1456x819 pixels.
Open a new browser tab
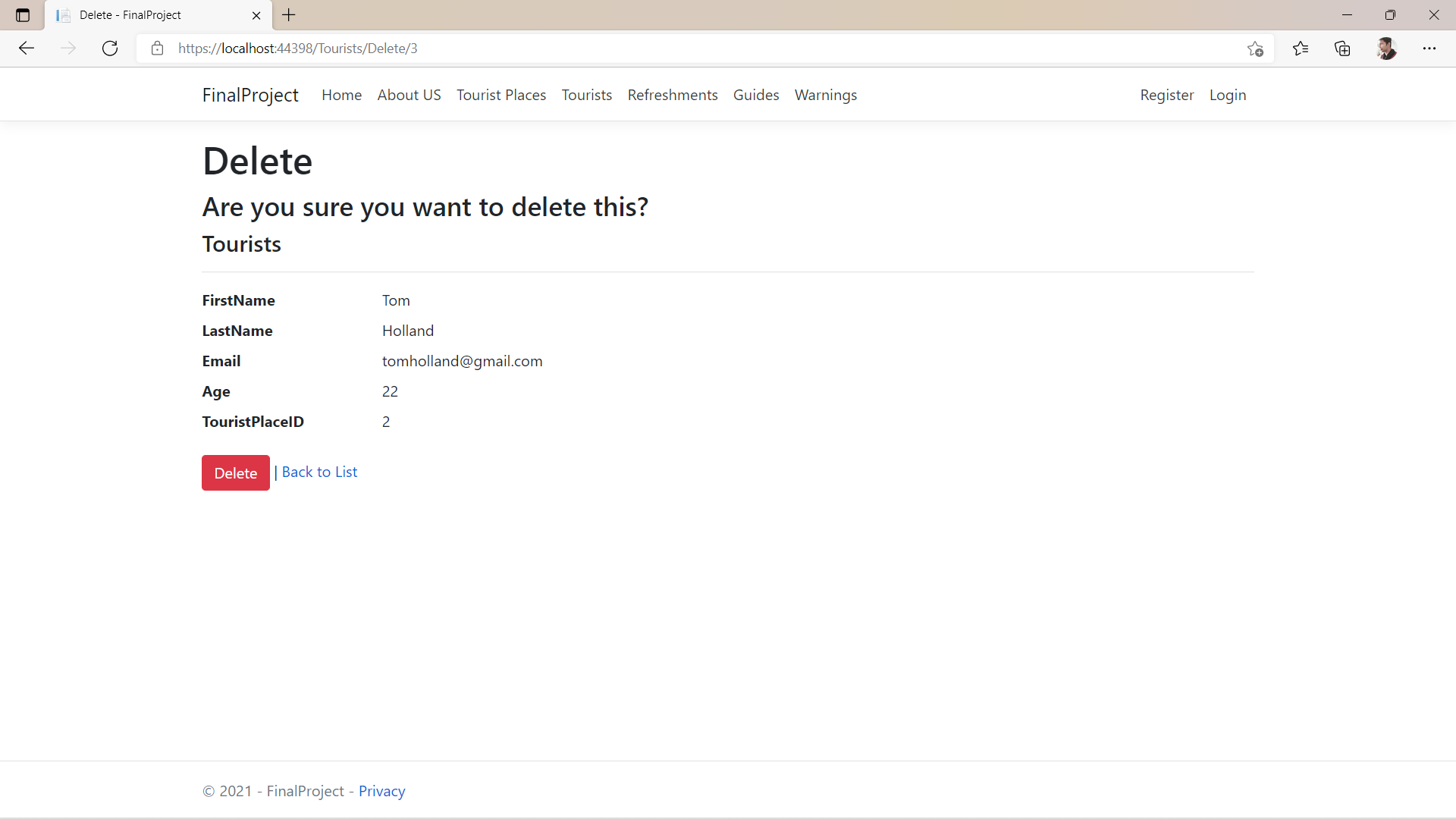pyautogui.click(x=288, y=15)
